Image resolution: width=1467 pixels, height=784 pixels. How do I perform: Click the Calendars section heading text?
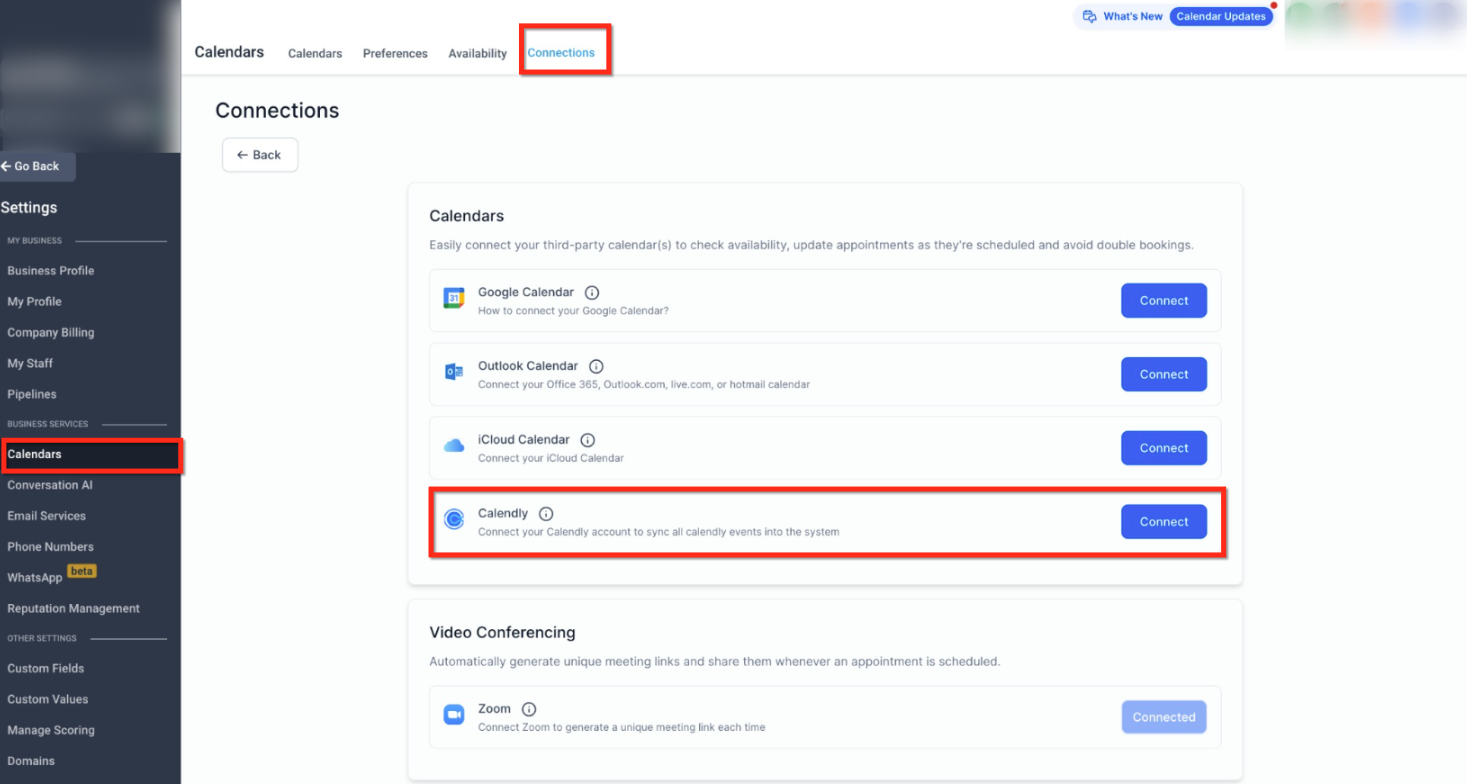tap(467, 216)
